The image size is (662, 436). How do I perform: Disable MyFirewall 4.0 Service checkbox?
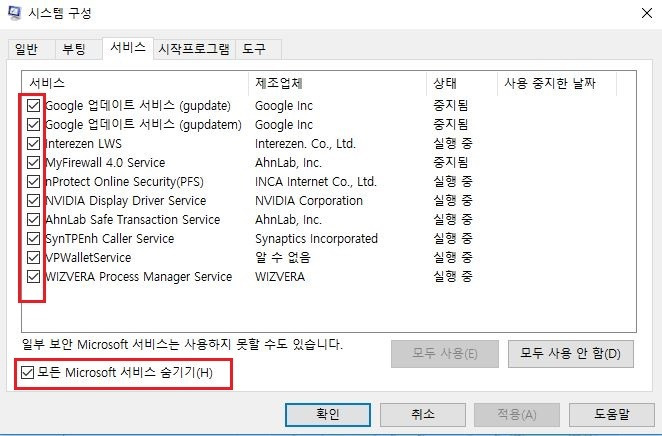click(33, 162)
